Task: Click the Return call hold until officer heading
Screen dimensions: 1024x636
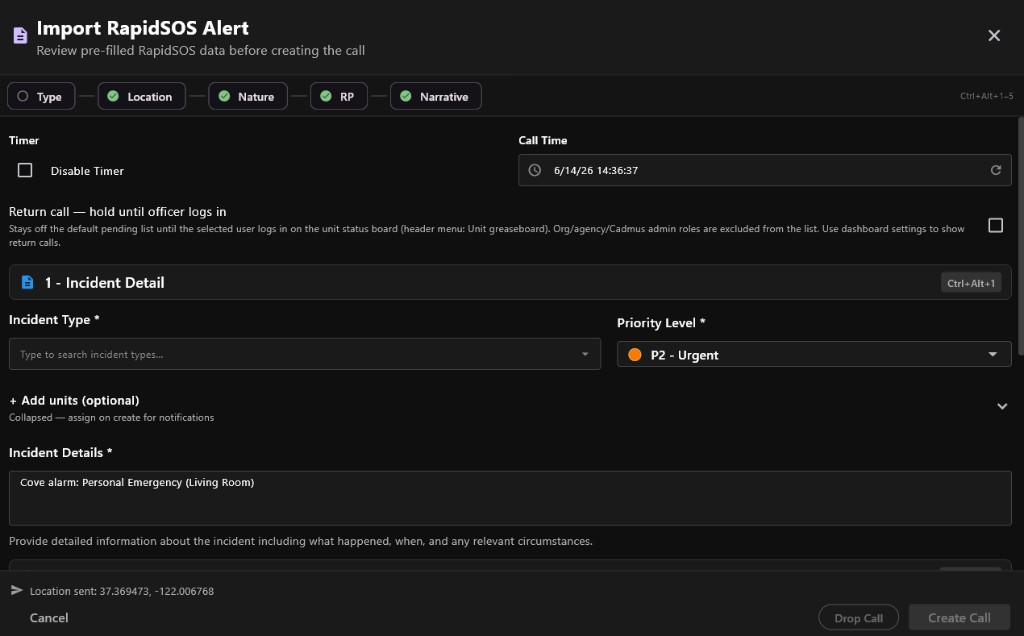Action: 118,212
